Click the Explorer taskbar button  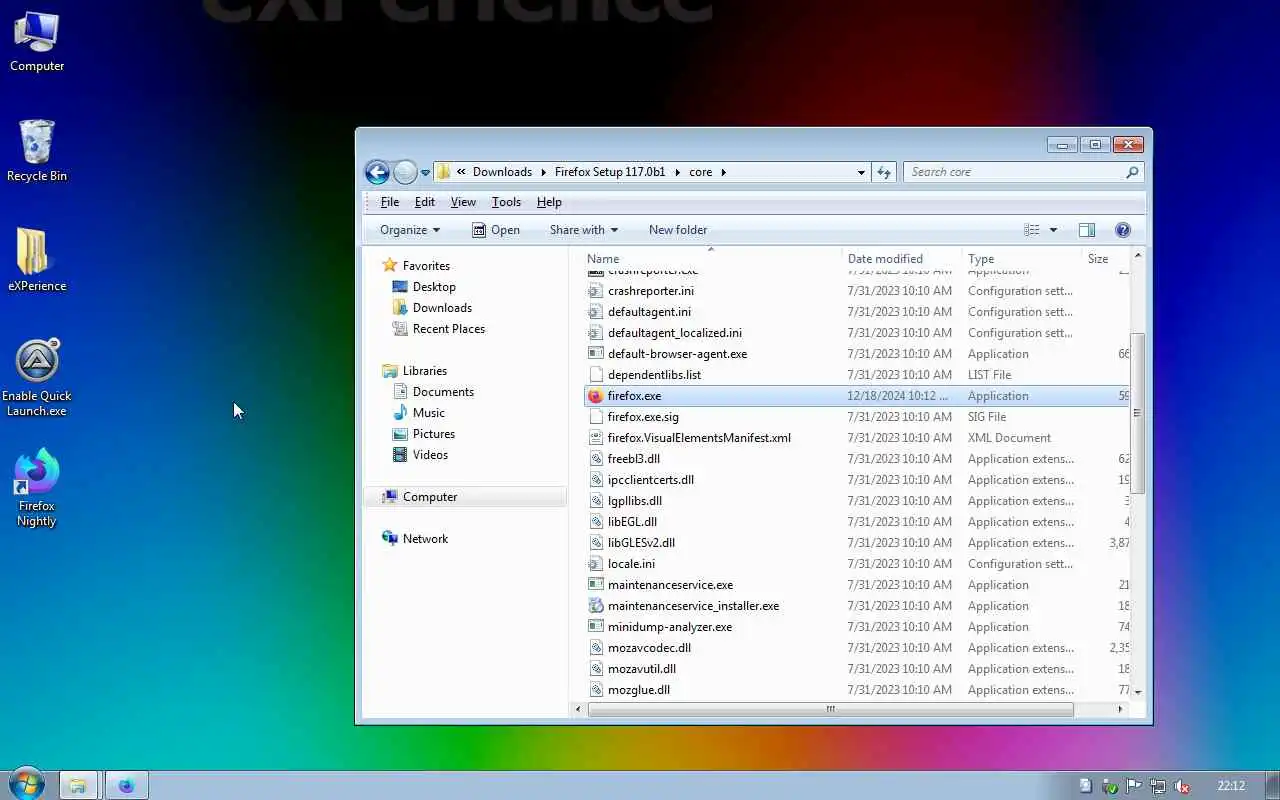78,785
